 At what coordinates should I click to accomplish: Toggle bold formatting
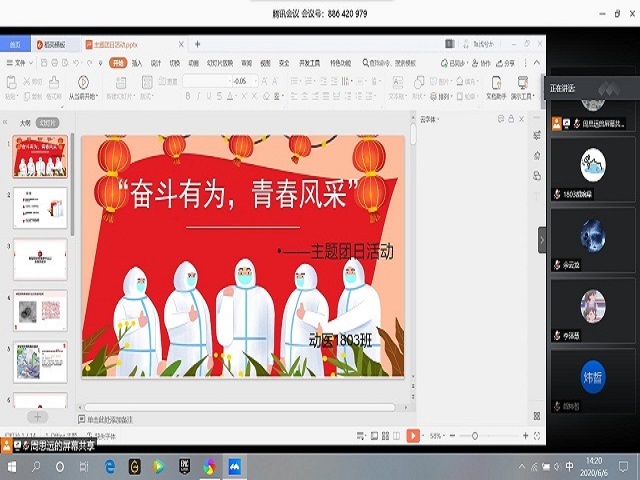[188, 96]
